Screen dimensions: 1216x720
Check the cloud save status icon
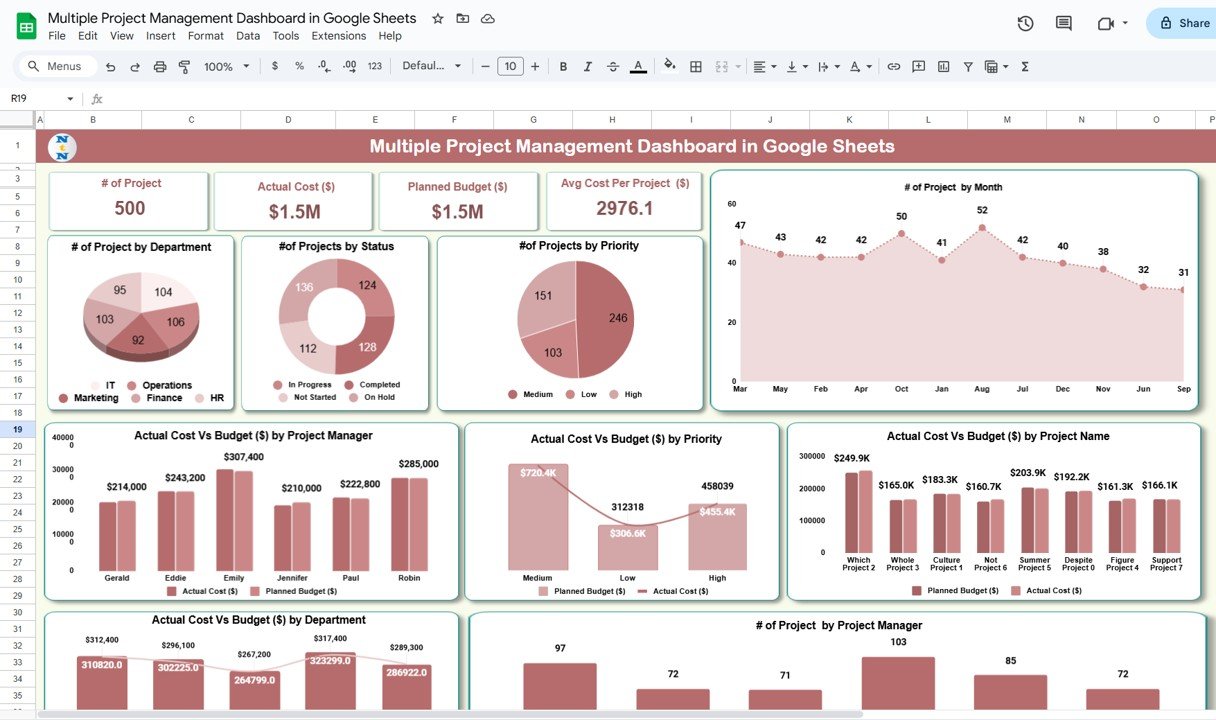tap(488, 19)
